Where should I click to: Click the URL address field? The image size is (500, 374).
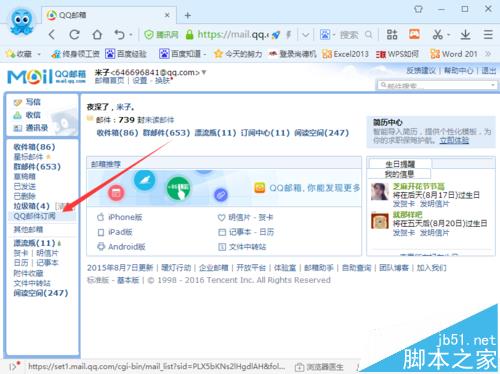click(x=233, y=34)
